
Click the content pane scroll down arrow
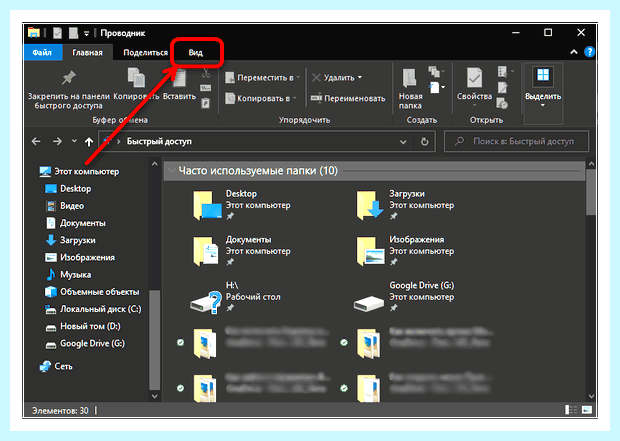coord(591,396)
